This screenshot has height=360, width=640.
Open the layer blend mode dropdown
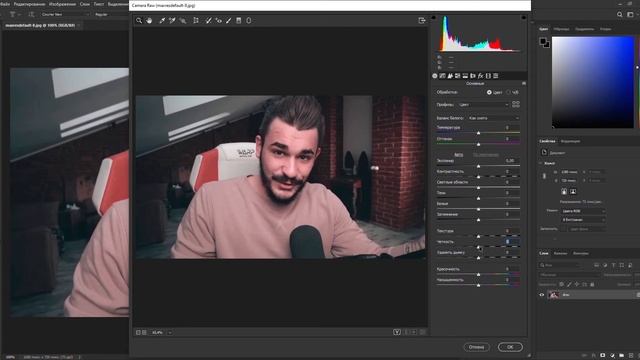click(570, 275)
